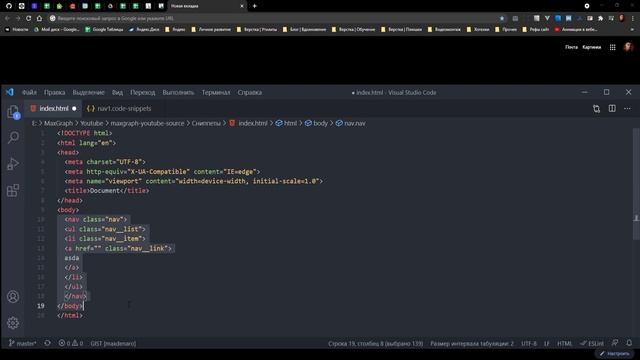Image resolution: width=640 pixels, height=360 pixels.
Task: Open the Run and Debug view
Action: click(13, 164)
